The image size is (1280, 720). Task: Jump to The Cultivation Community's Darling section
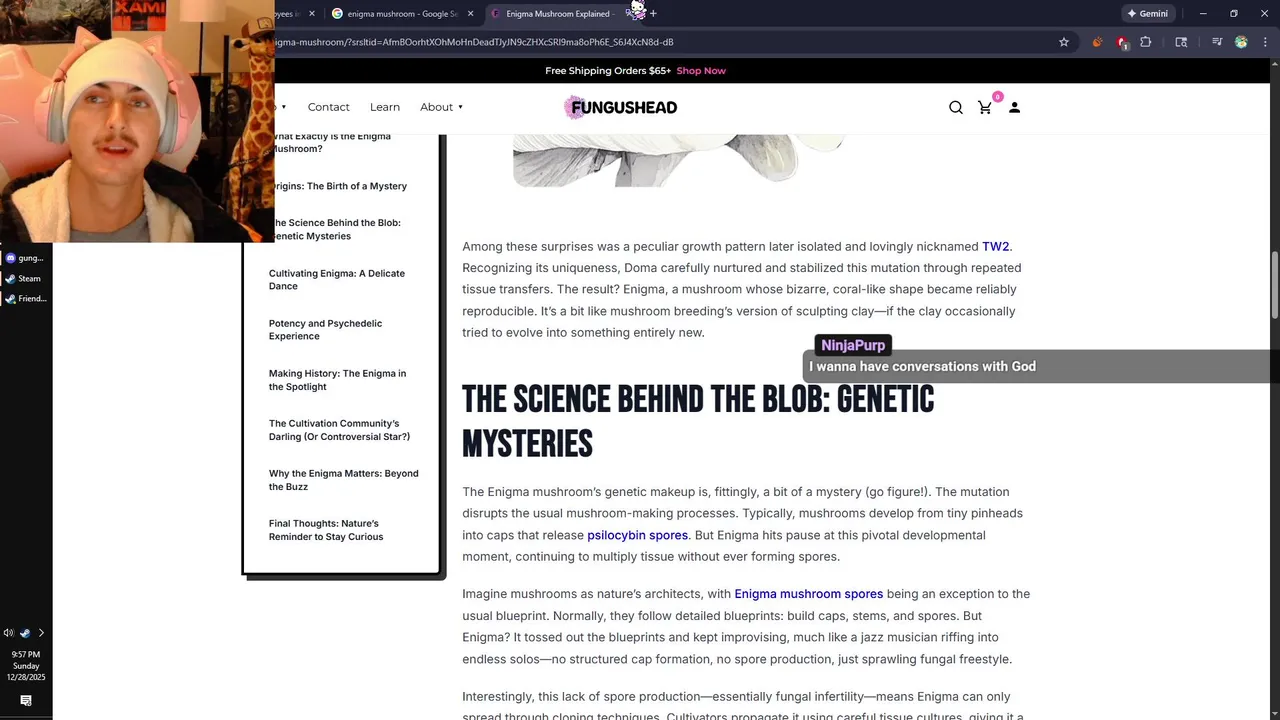click(x=339, y=430)
